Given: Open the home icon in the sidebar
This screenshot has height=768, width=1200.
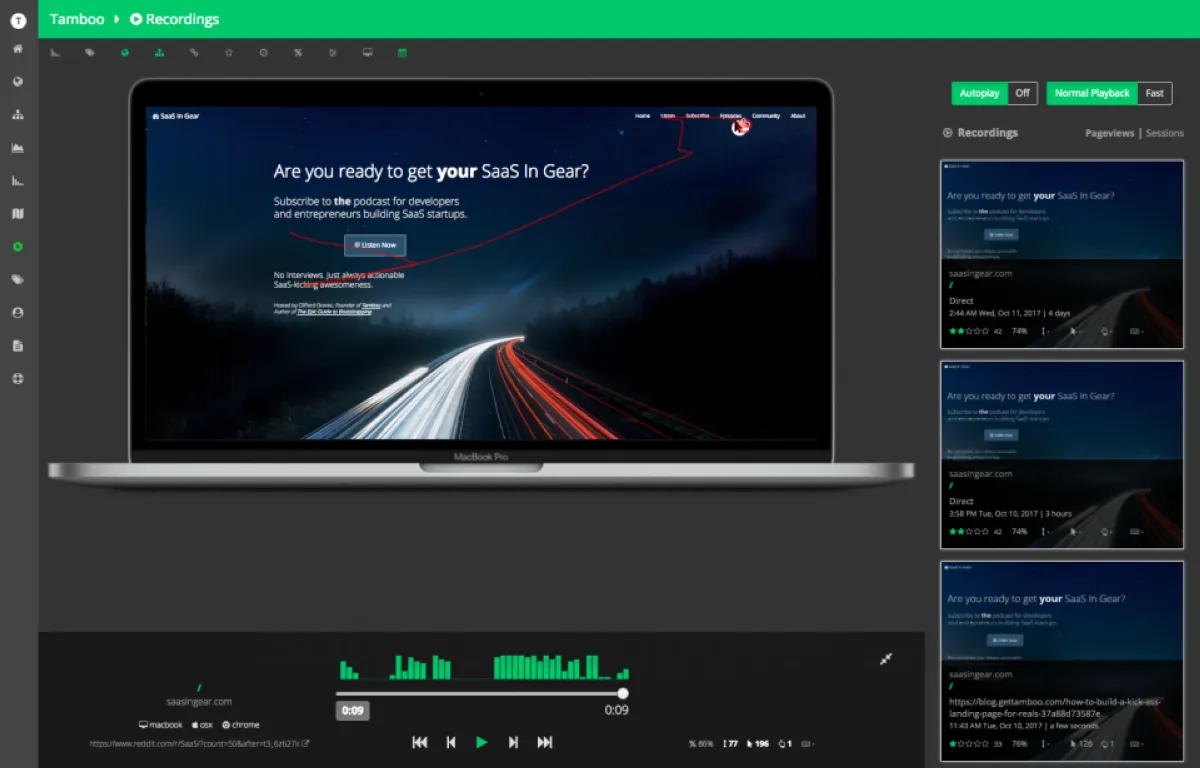Looking at the screenshot, I should [x=18, y=49].
